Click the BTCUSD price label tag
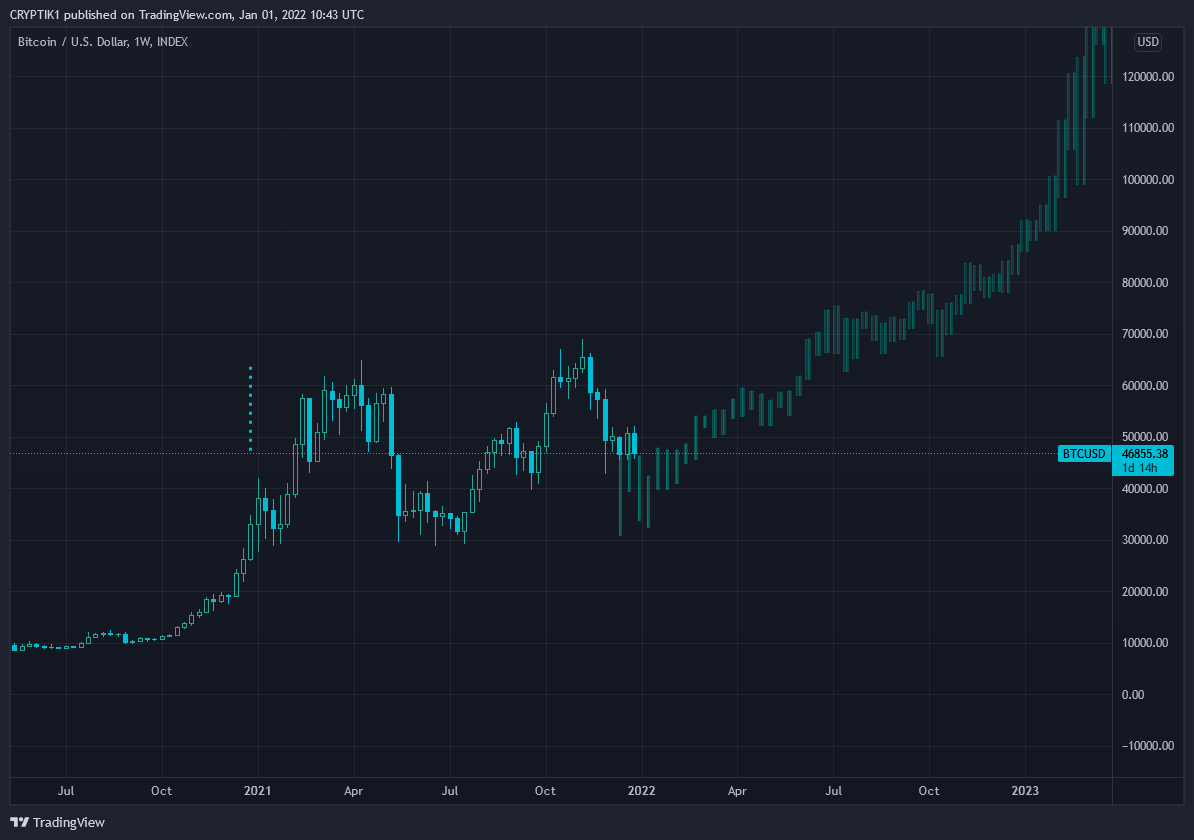The width and height of the screenshot is (1194, 840). [x=1084, y=454]
